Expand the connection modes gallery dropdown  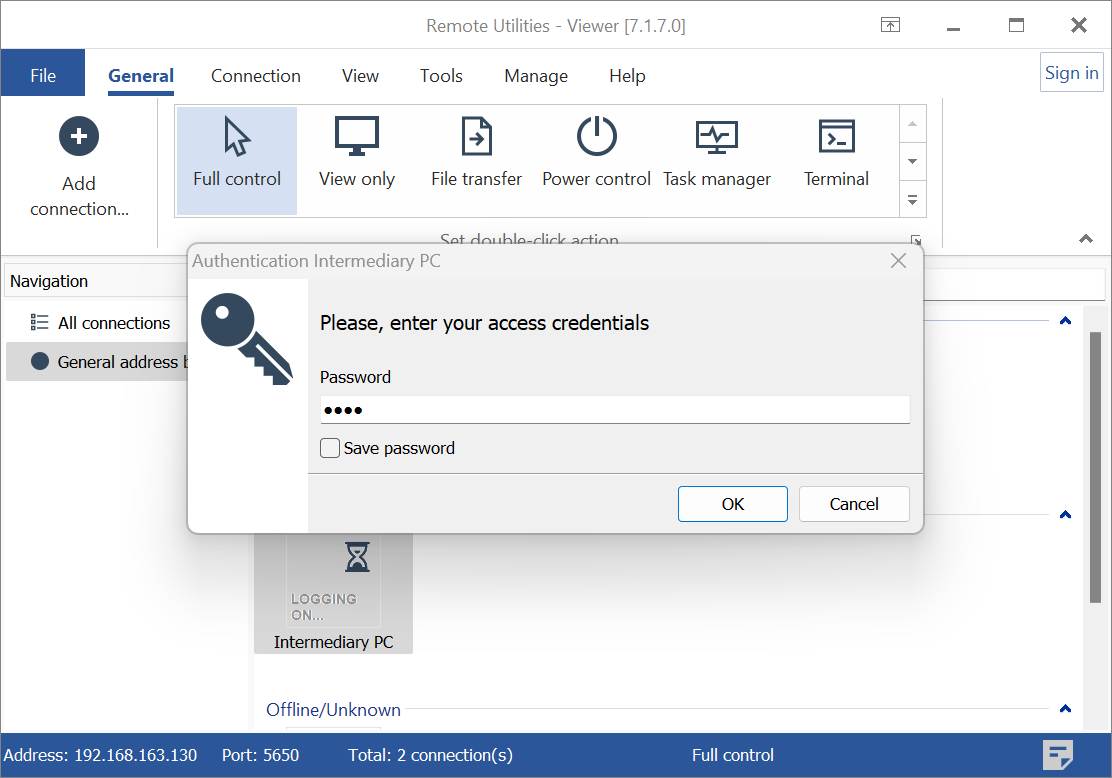(x=911, y=199)
